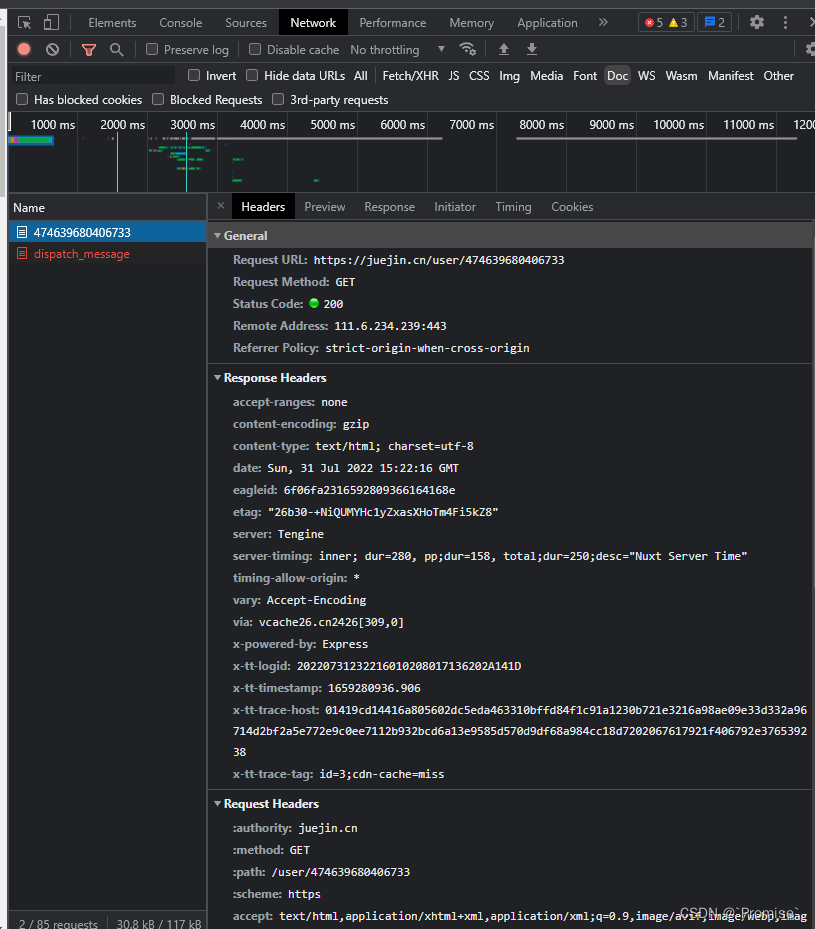
Task: Filter requests by JS
Action: tap(454, 76)
